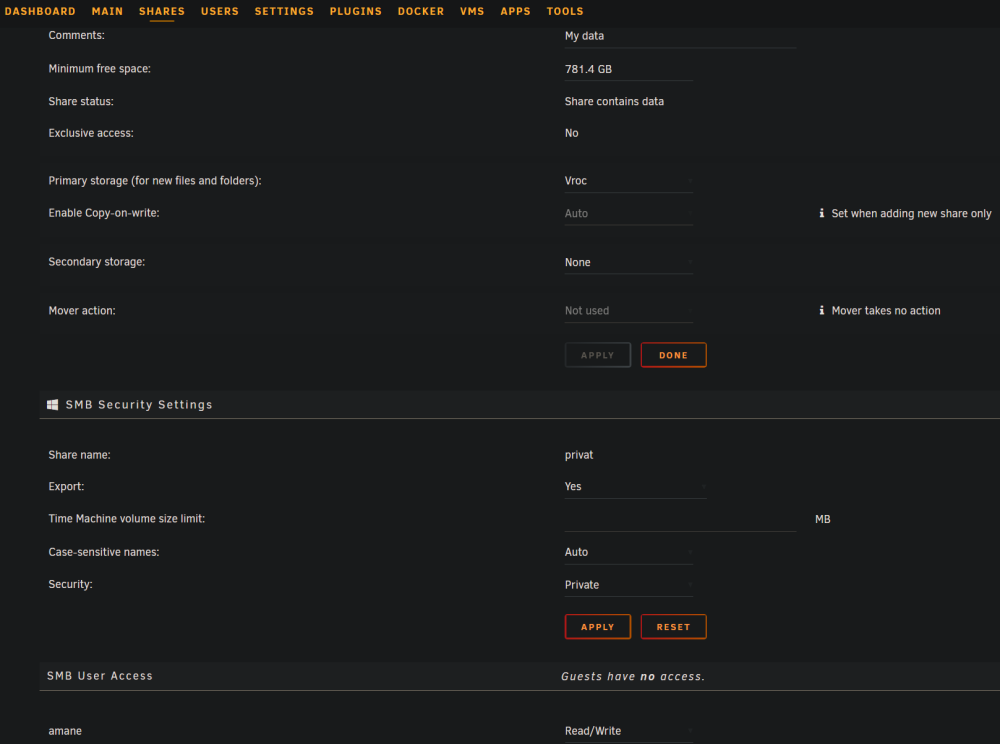Image resolution: width=1000 pixels, height=744 pixels.
Task: Click the MB unit label
Action: [x=823, y=520]
